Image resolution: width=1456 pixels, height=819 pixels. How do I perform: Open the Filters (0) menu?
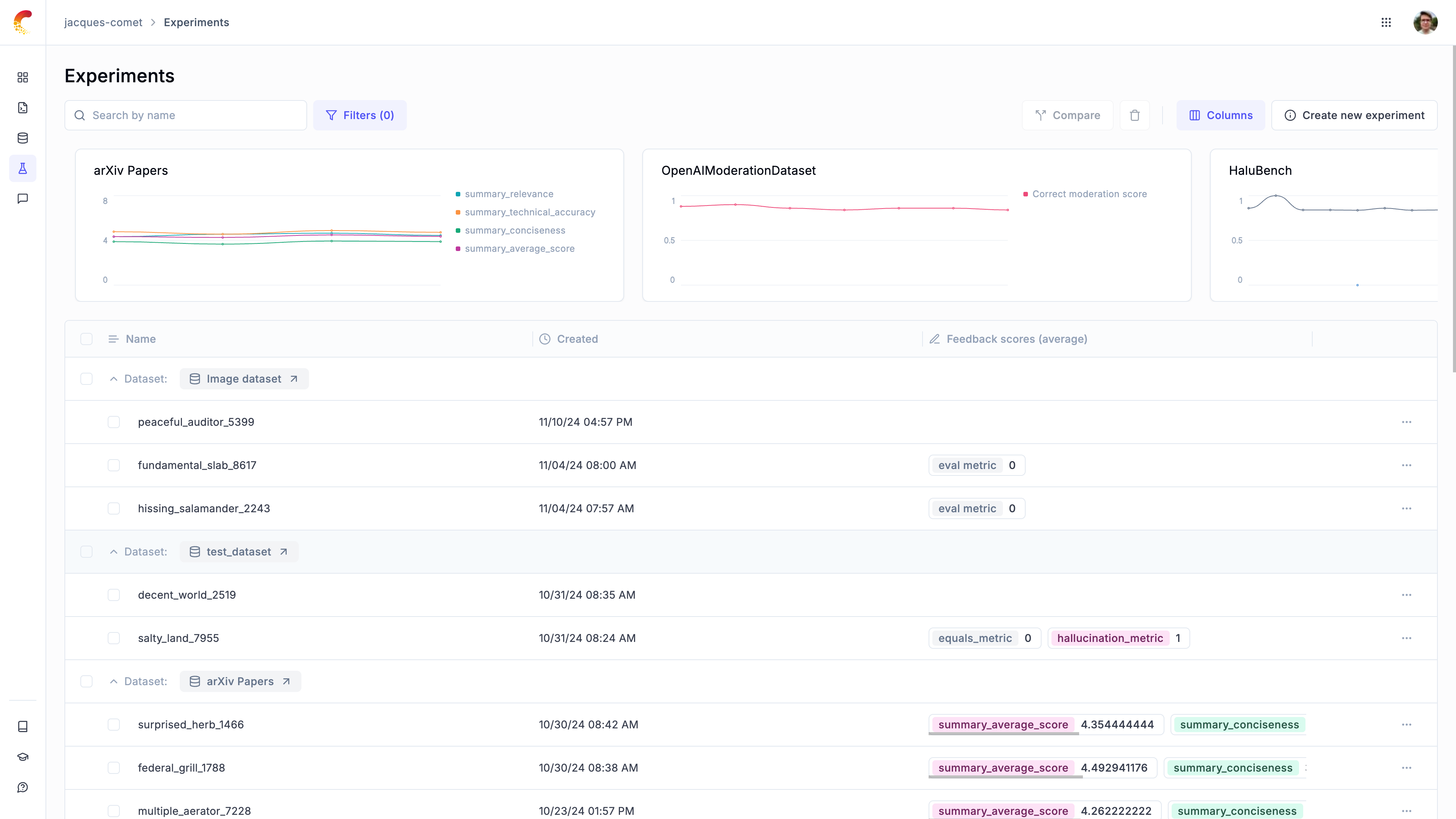click(x=360, y=115)
